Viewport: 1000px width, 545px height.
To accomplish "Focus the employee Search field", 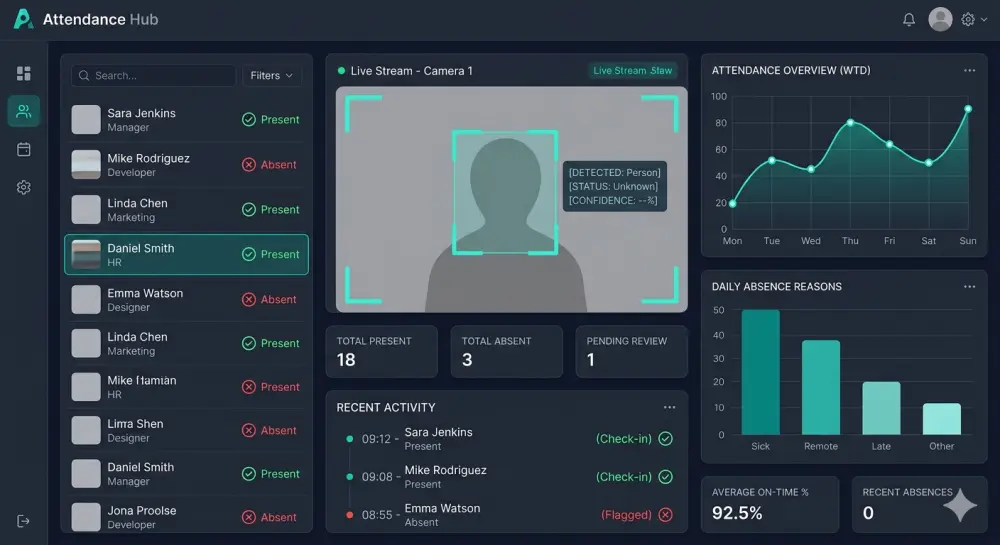I will (153, 75).
